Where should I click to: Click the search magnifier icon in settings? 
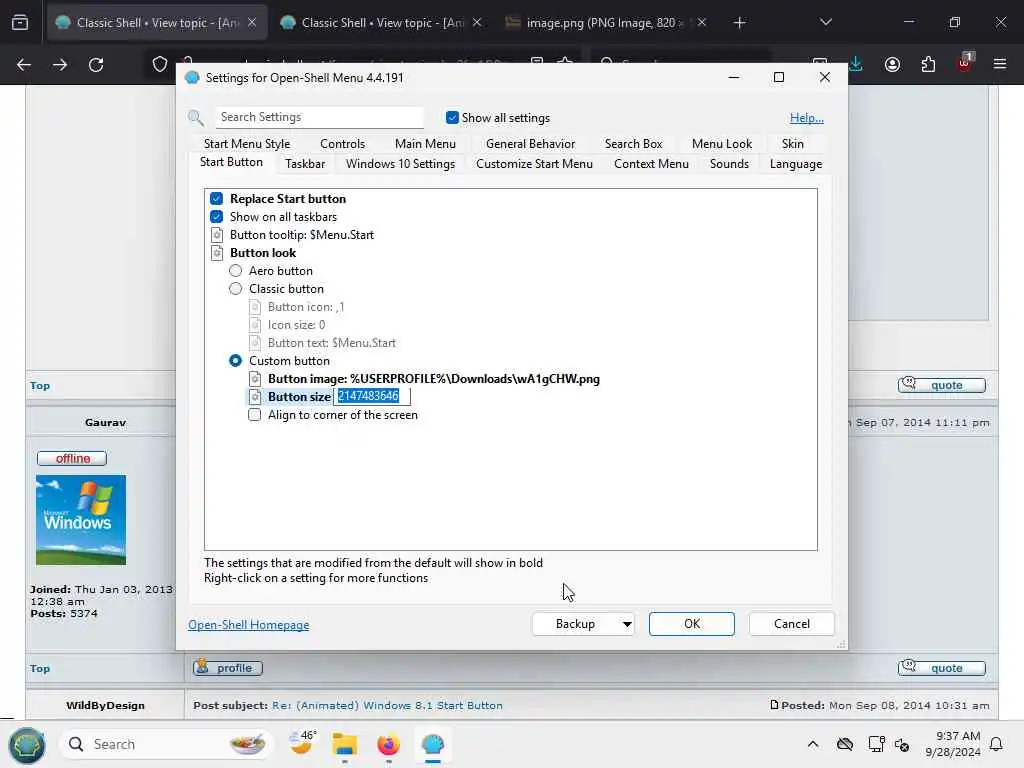click(196, 118)
